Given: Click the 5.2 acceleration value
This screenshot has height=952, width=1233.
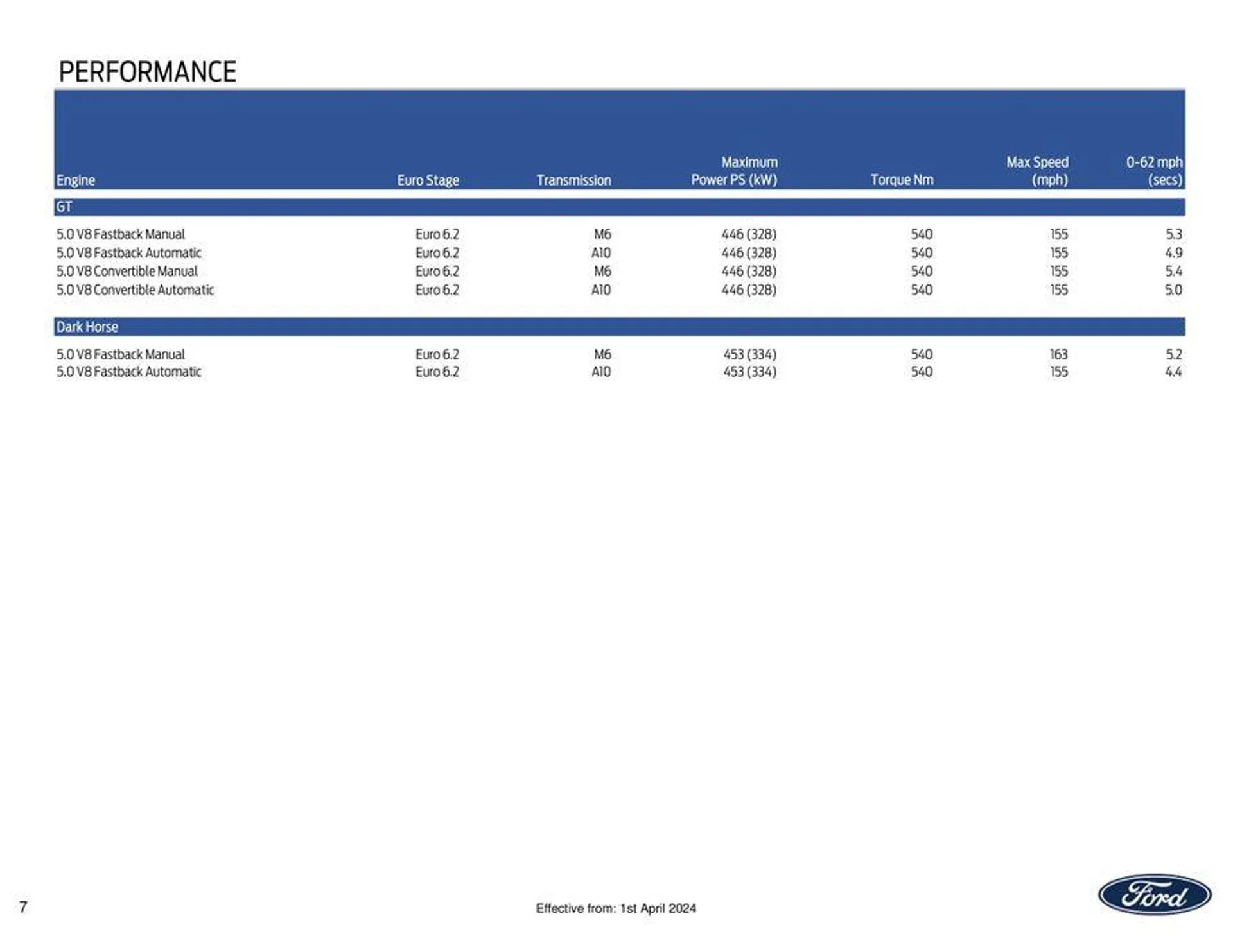Looking at the screenshot, I should click(1174, 354).
